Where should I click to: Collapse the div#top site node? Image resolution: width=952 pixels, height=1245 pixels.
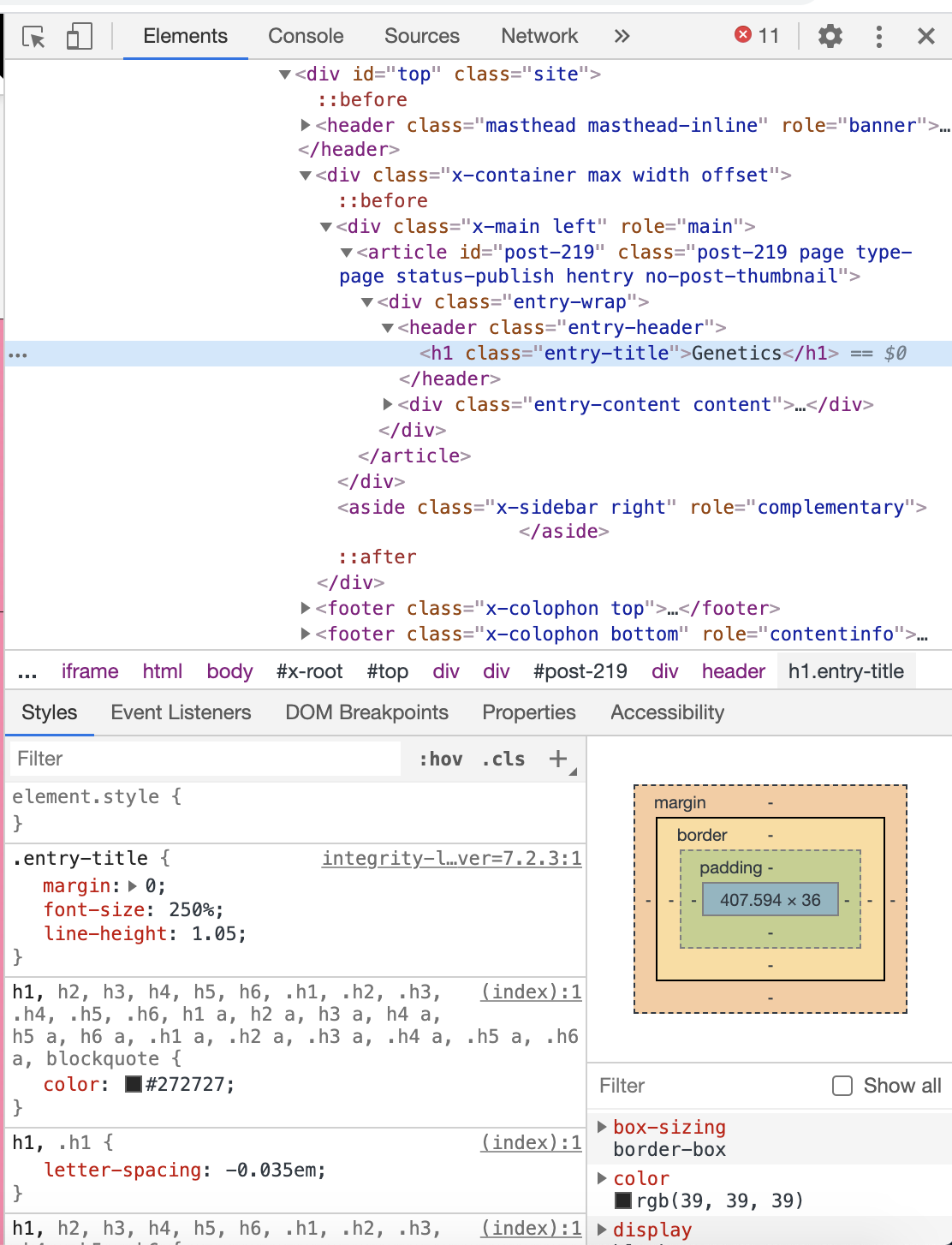pos(285,74)
